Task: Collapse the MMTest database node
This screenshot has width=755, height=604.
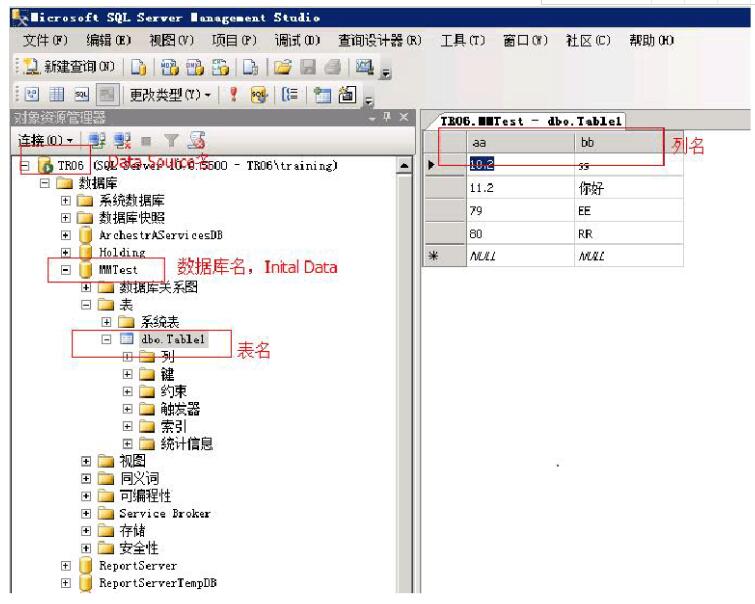Action: coord(65,270)
